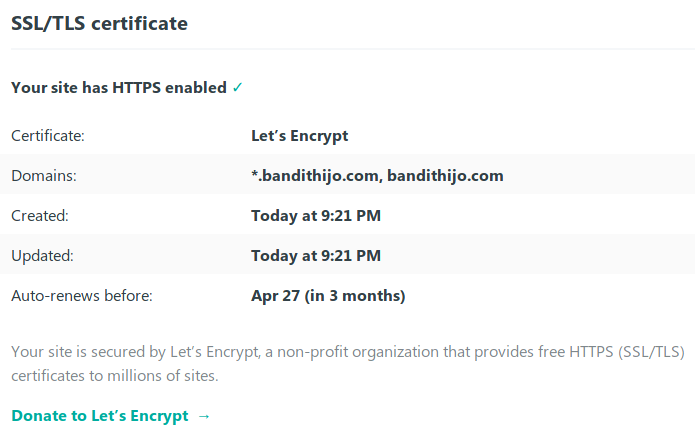Select the Domains row label
The width and height of the screenshot is (695, 437).
point(44,176)
